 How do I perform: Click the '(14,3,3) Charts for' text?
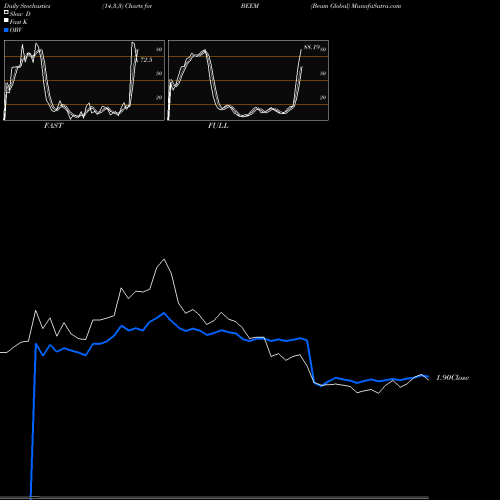tap(127, 6)
